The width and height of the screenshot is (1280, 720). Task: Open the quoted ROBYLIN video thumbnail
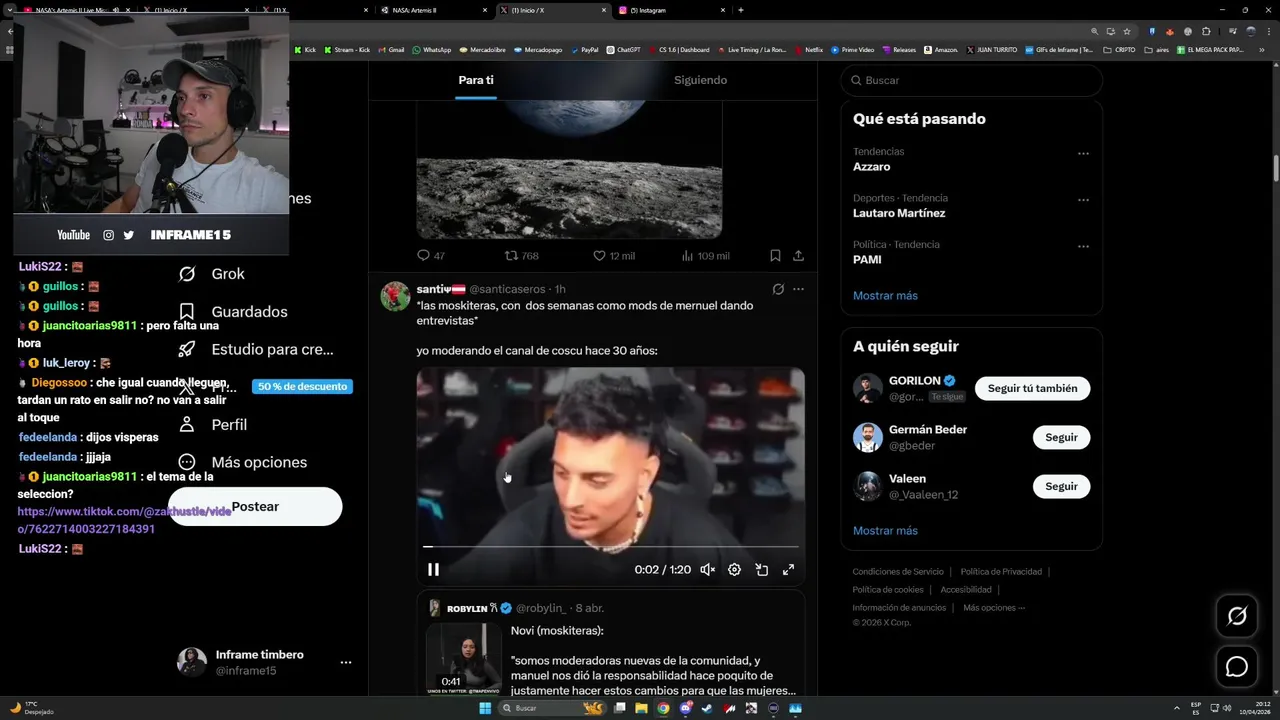click(x=464, y=659)
